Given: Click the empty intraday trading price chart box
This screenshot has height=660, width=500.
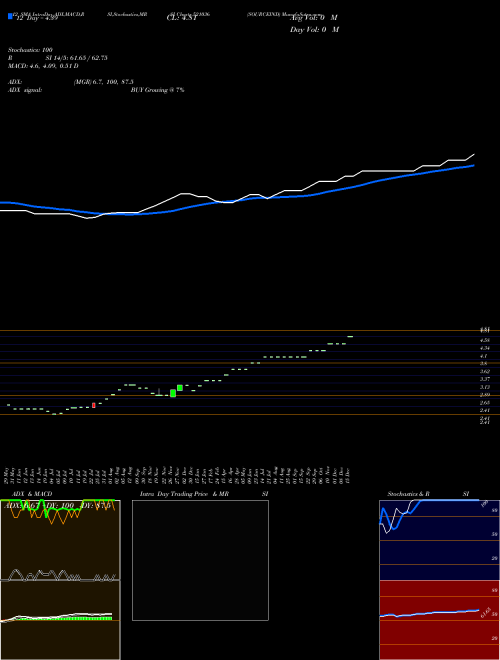Looking at the screenshot, I should click(x=200, y=560).
